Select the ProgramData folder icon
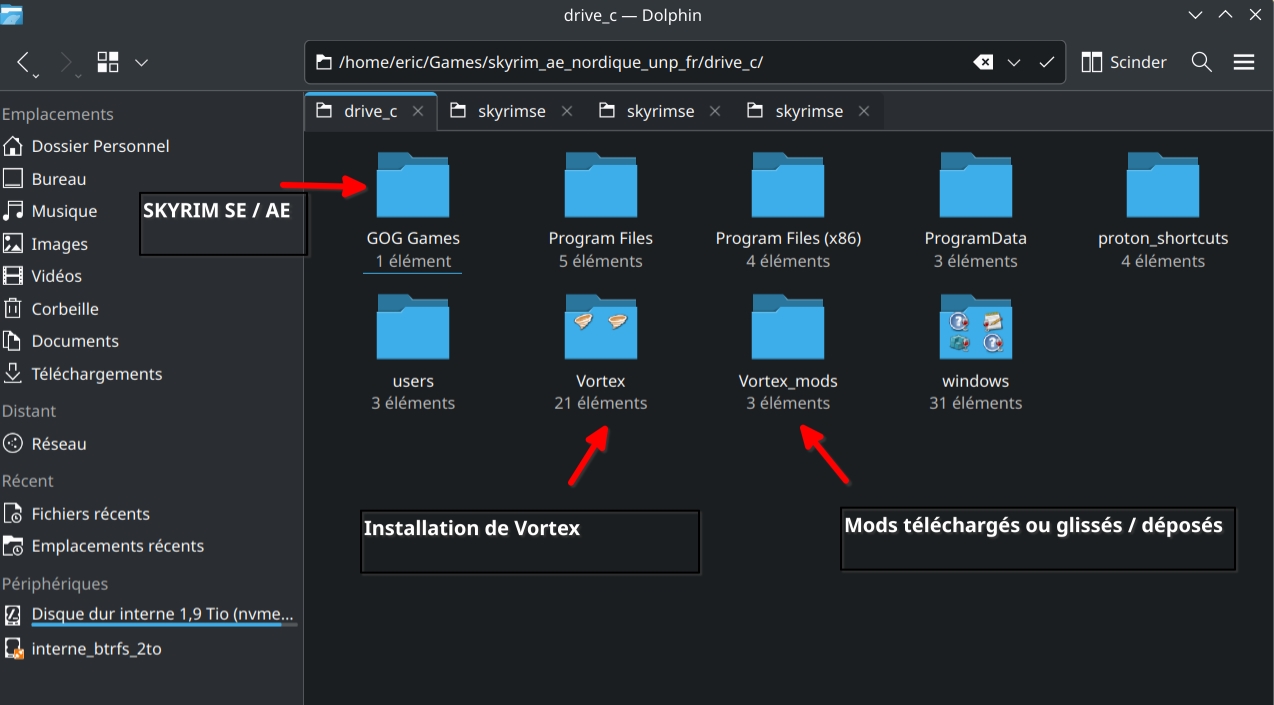Viewport: 1274px width, 705px height. click(x=975, y=185)
